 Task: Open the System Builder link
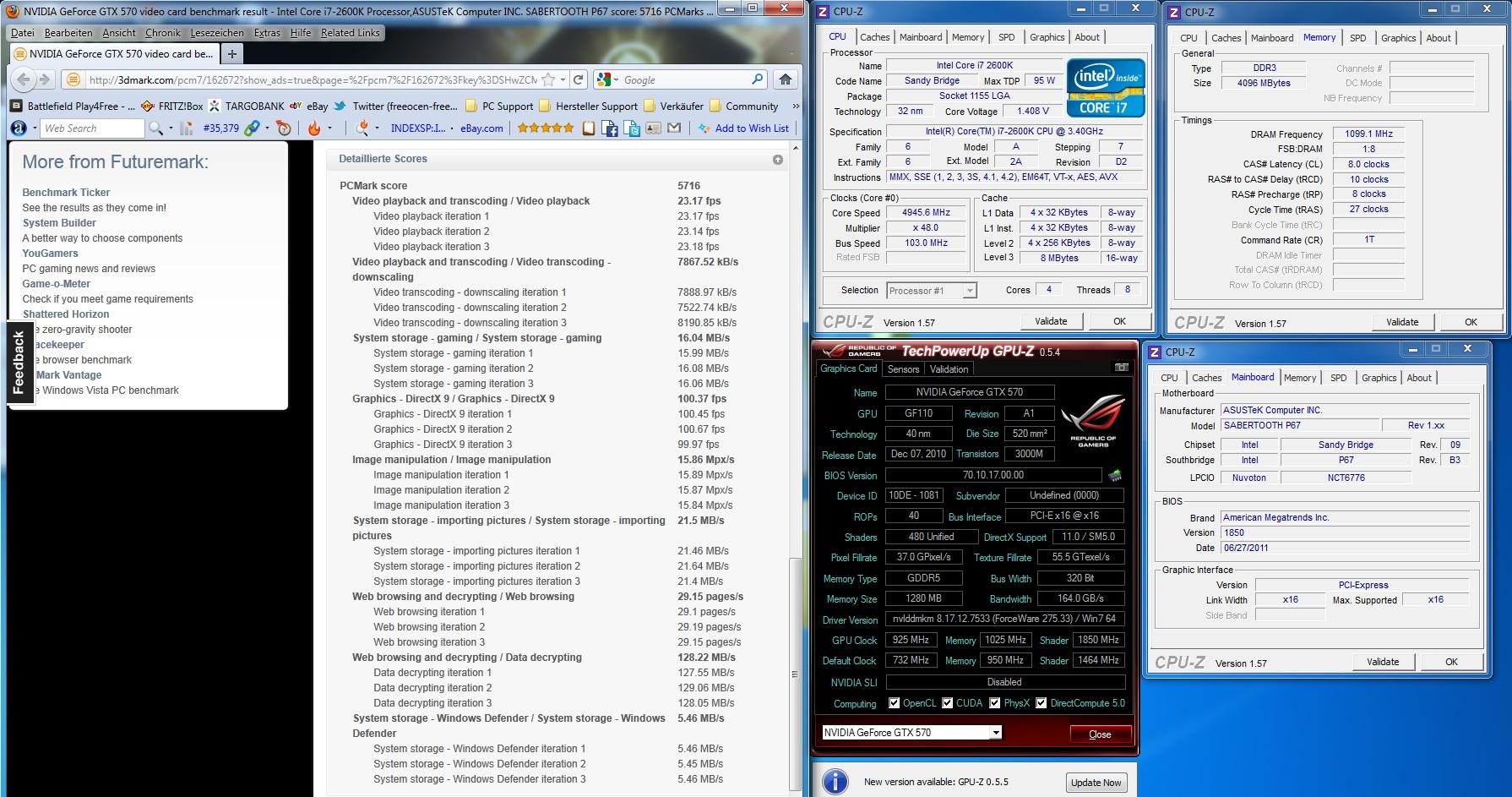click(x=59, y=223)
